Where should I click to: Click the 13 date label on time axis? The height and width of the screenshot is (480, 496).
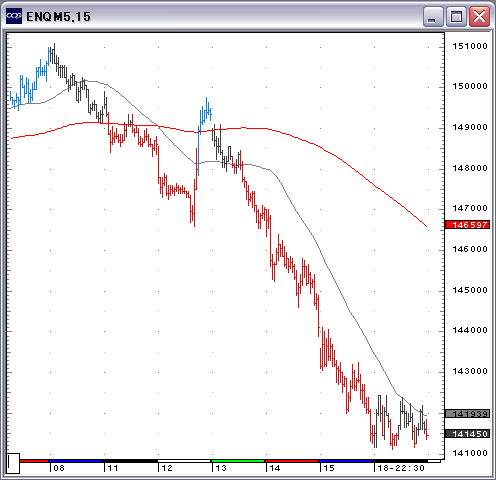(221, 468)
